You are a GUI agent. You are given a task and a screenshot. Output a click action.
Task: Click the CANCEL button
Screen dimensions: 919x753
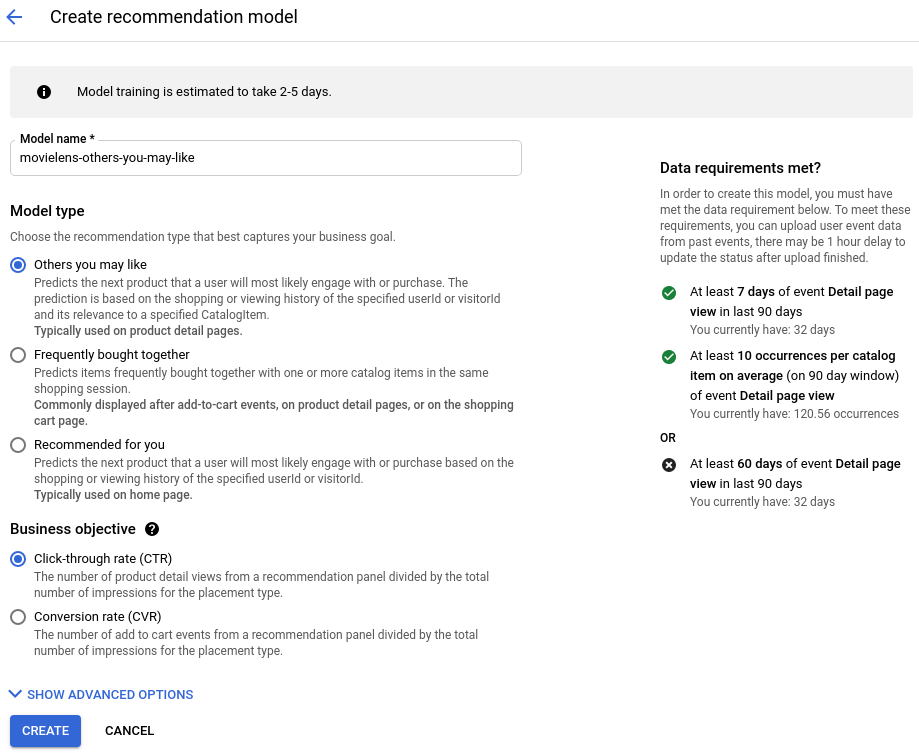click(129, 731)
